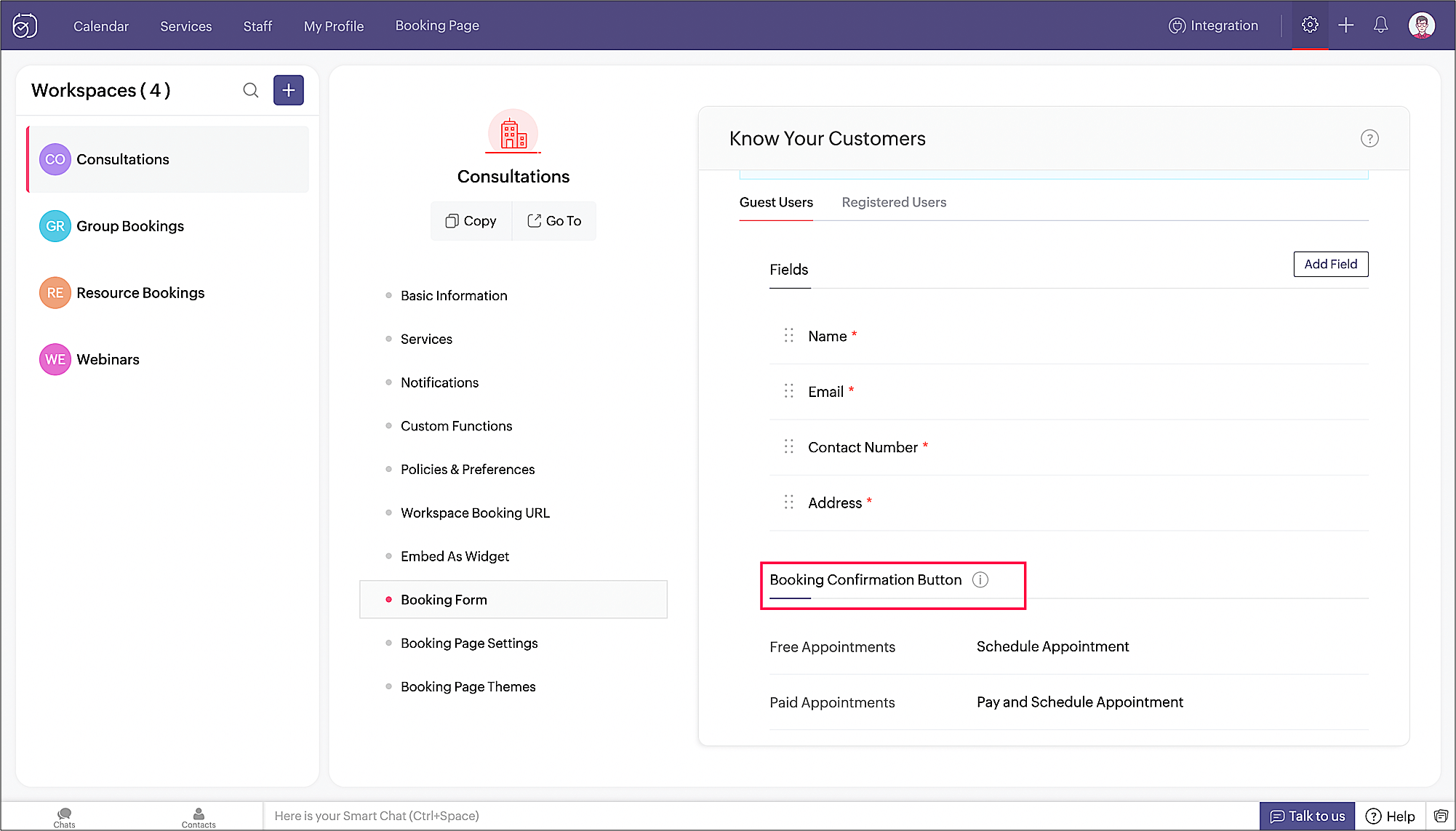Viewport: 1456px width, 831px height.
Task: Open the user profile avatar
Action: (1421, 25)
